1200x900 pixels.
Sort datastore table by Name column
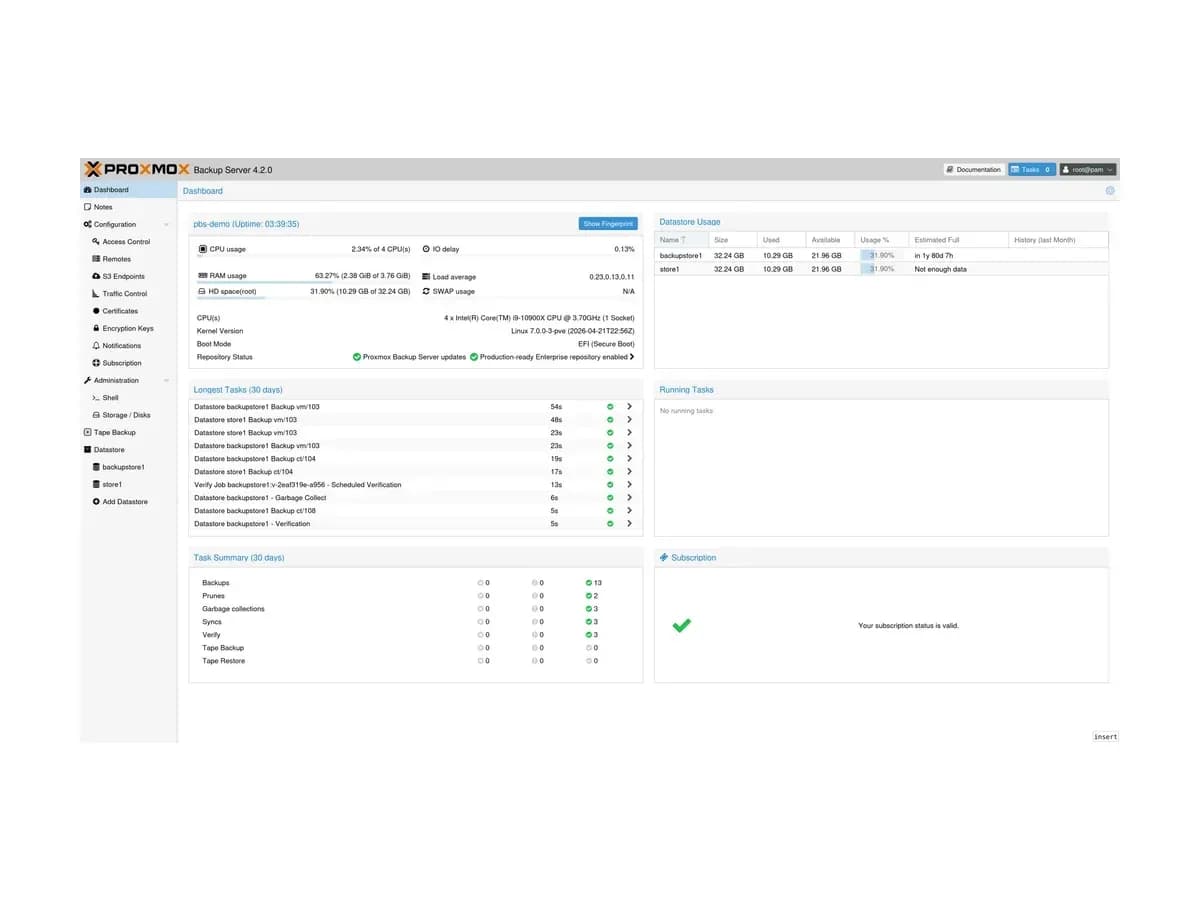click(x=682, y=240)
